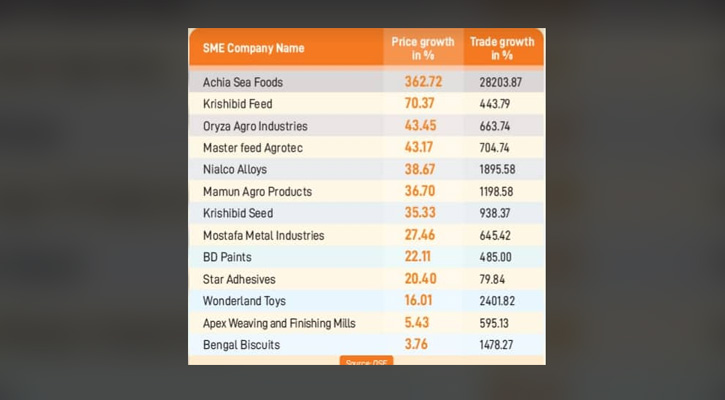Image resolution: width=725 pixels, height=400 pixels.
Task: Click the Krishibid Feed company name
Action: pos(237,104)
